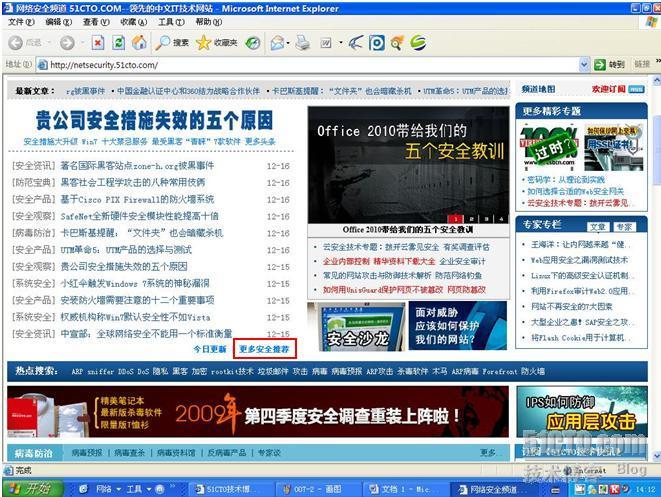Open the 帮助 menu
Viewport: 661px width, 497px height.
pos(209,22)
